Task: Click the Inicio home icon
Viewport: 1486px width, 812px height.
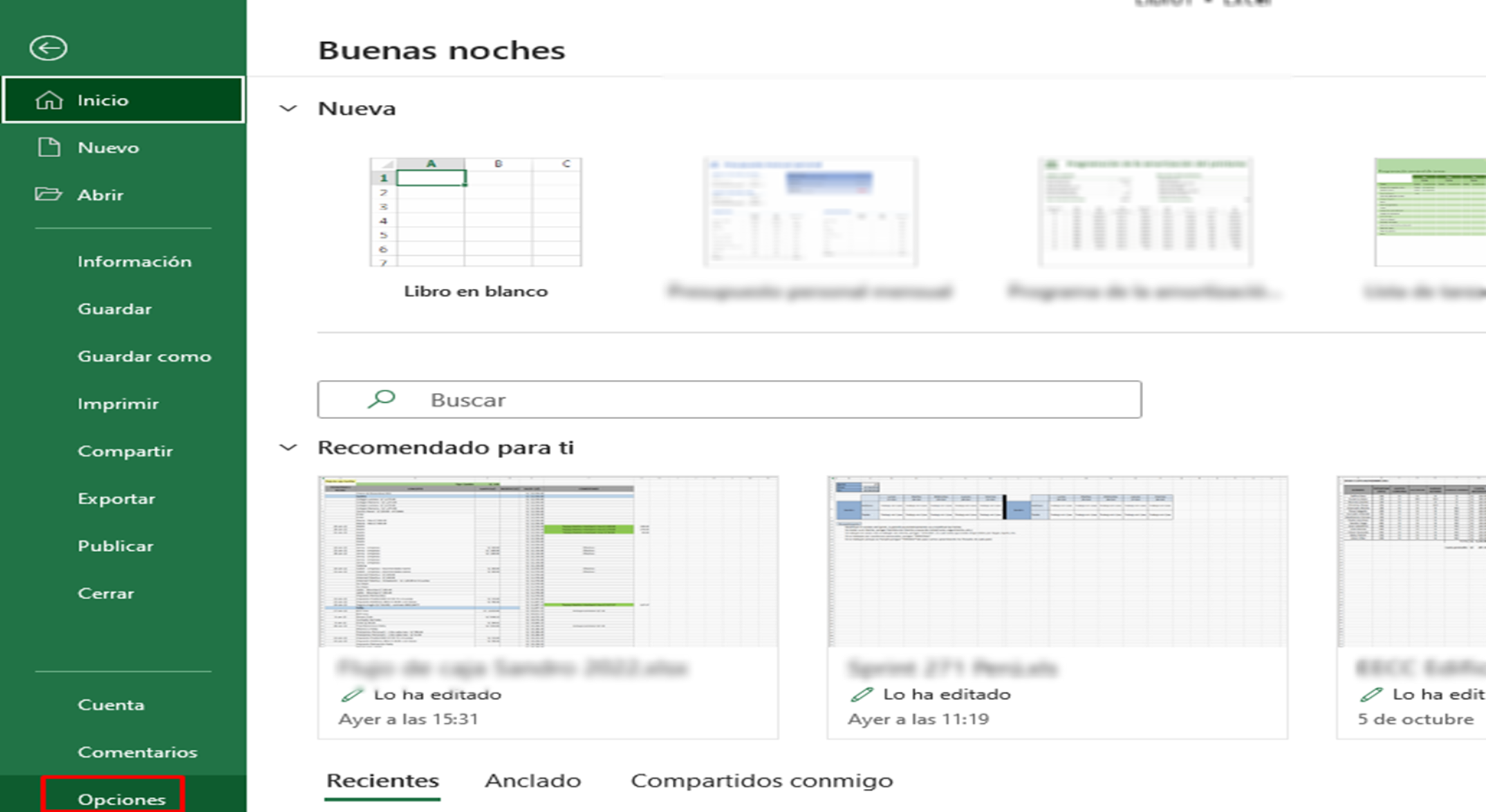Action: (49, 100)
